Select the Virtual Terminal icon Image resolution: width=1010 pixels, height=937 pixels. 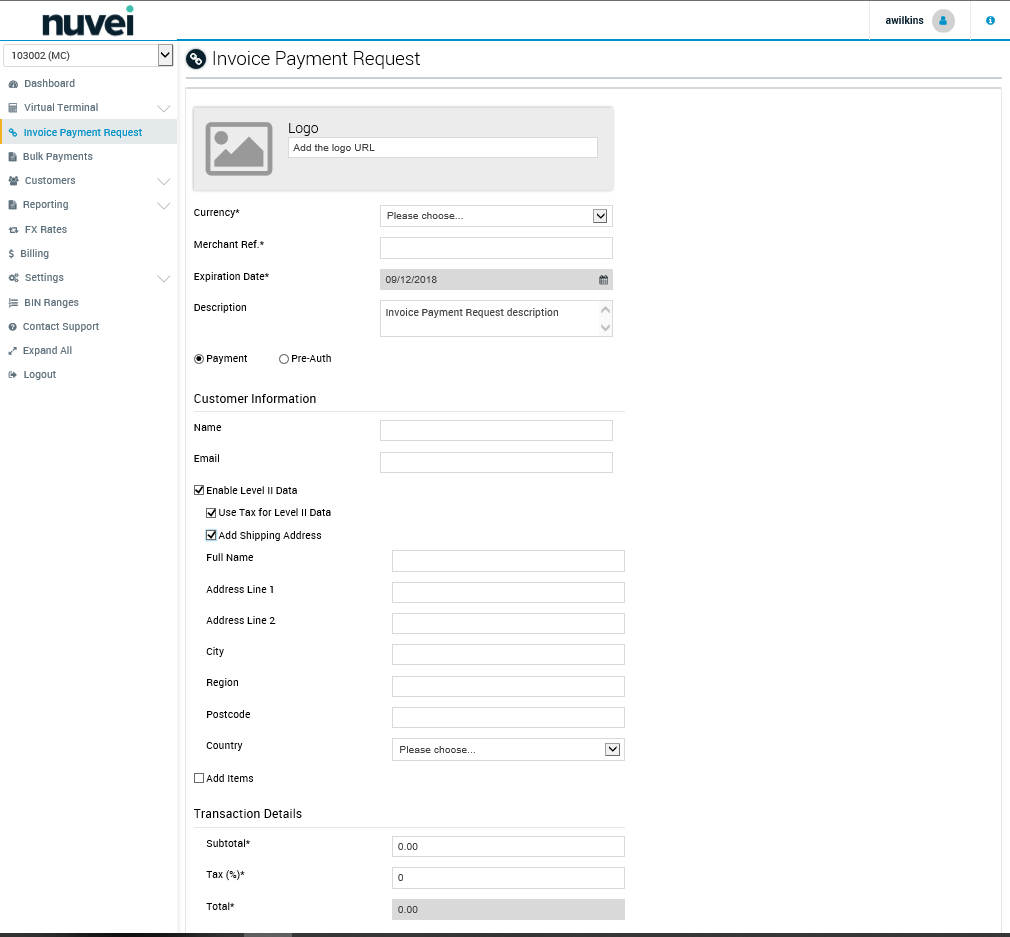[x=13, y=107]
